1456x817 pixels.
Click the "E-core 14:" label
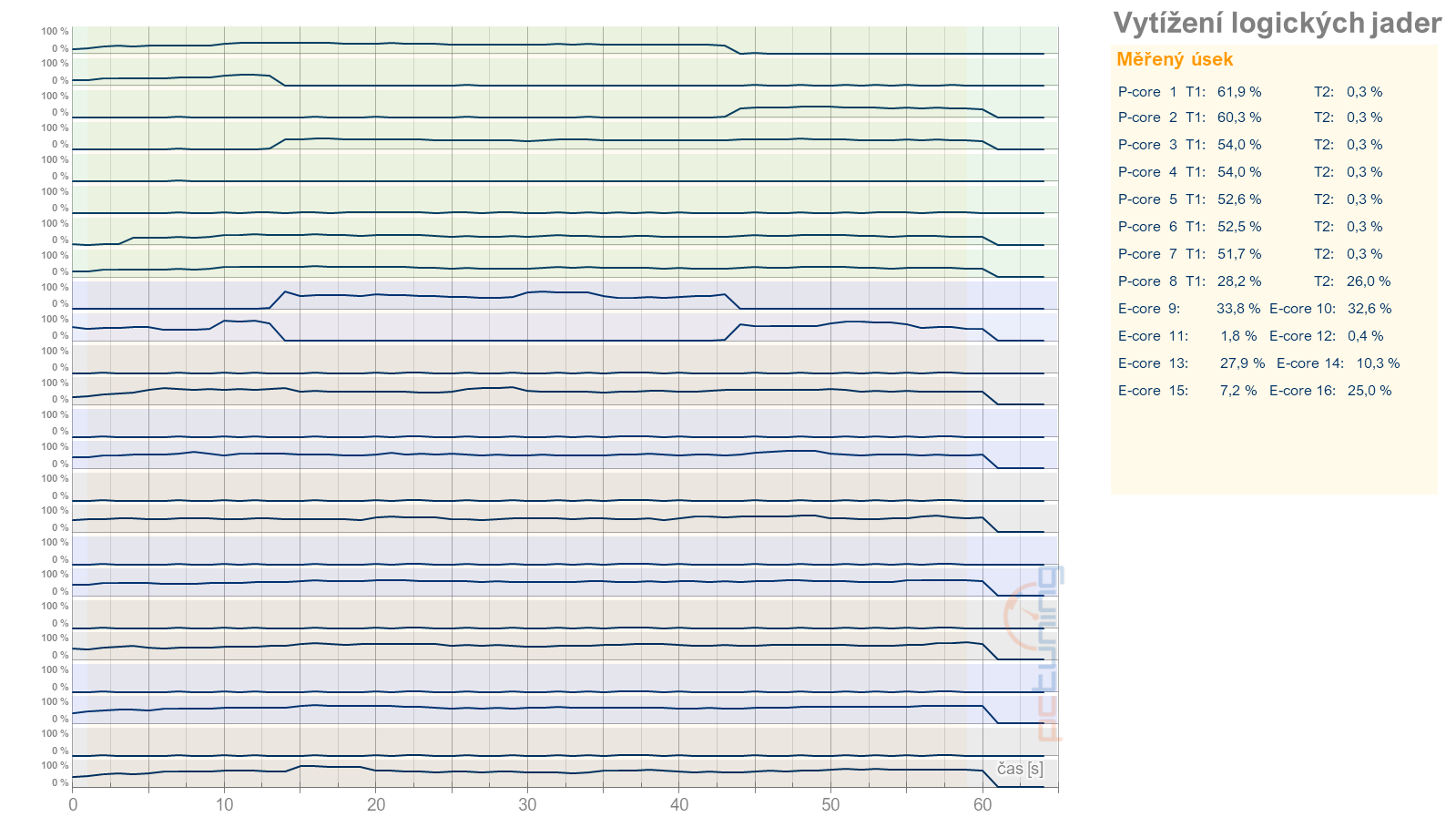pyautogui.click(x=1309, y=363)
